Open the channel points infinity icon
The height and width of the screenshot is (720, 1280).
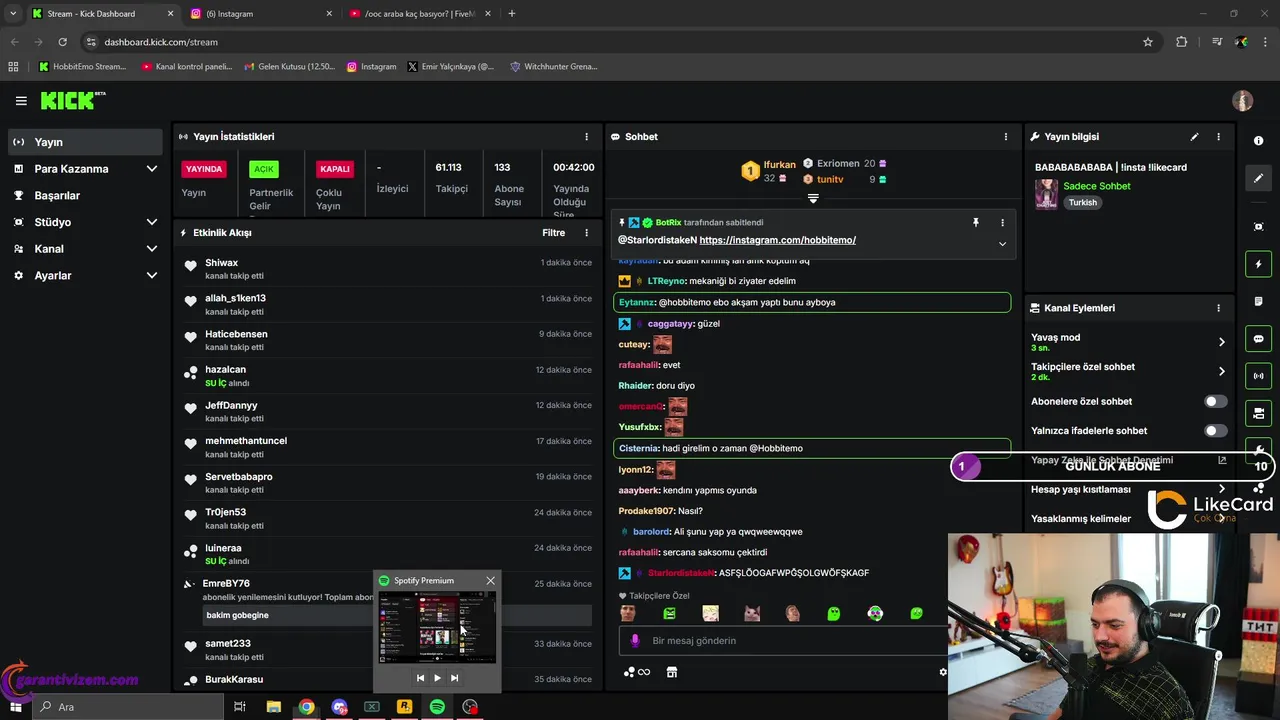[637, 672]
